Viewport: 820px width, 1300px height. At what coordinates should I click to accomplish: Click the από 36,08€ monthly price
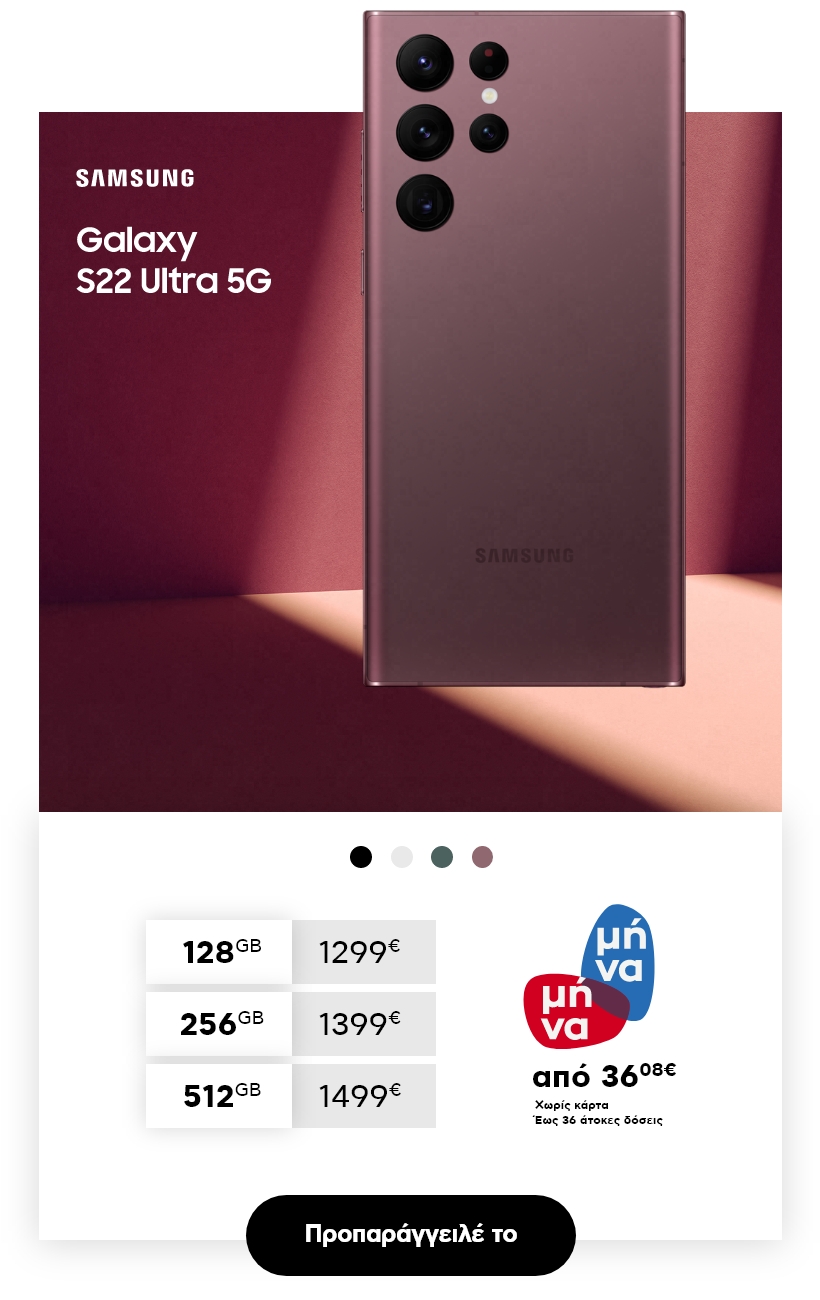point(604,1077)
